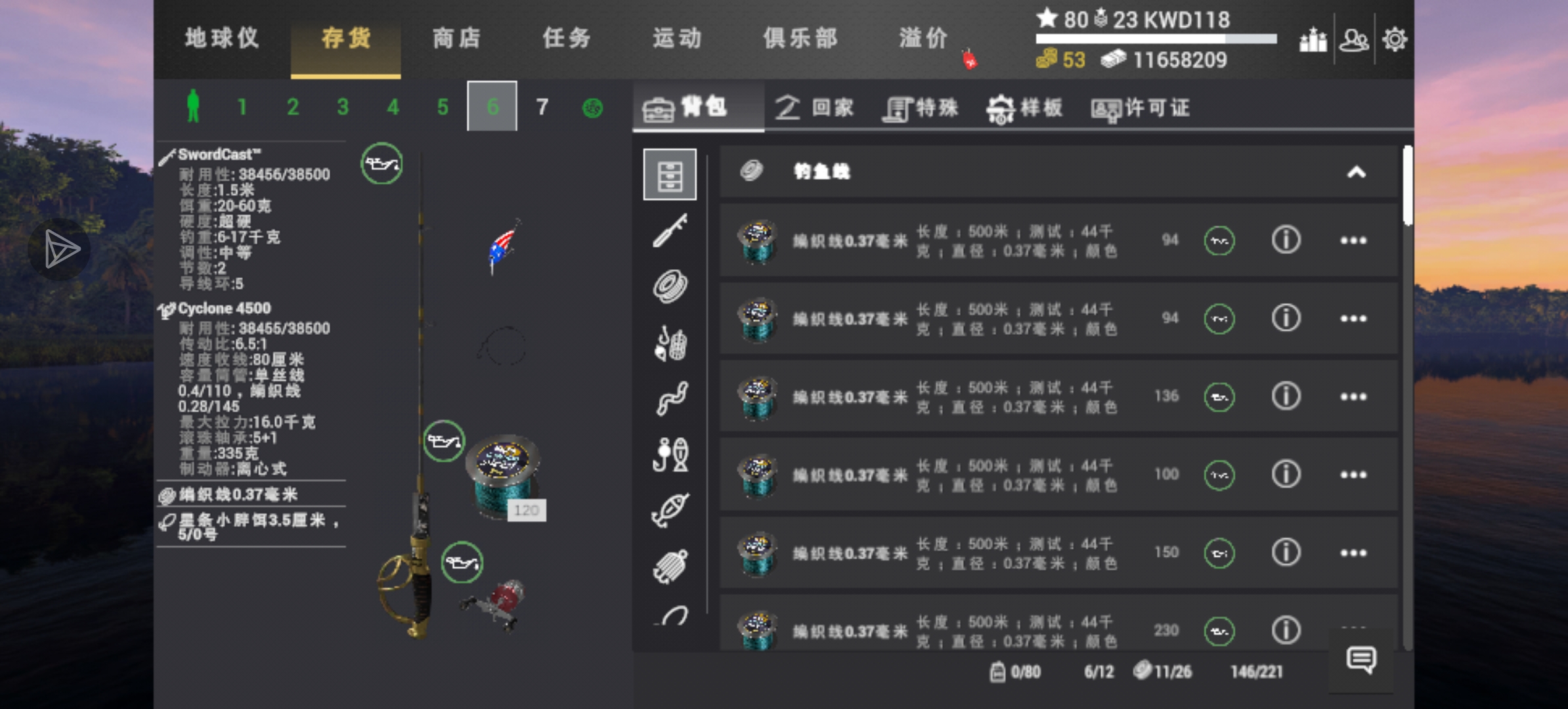The height and width of the screenshot is (709, 1568).
Task: Select the all-items cabinet category icon
Action: tap(670, 174)
